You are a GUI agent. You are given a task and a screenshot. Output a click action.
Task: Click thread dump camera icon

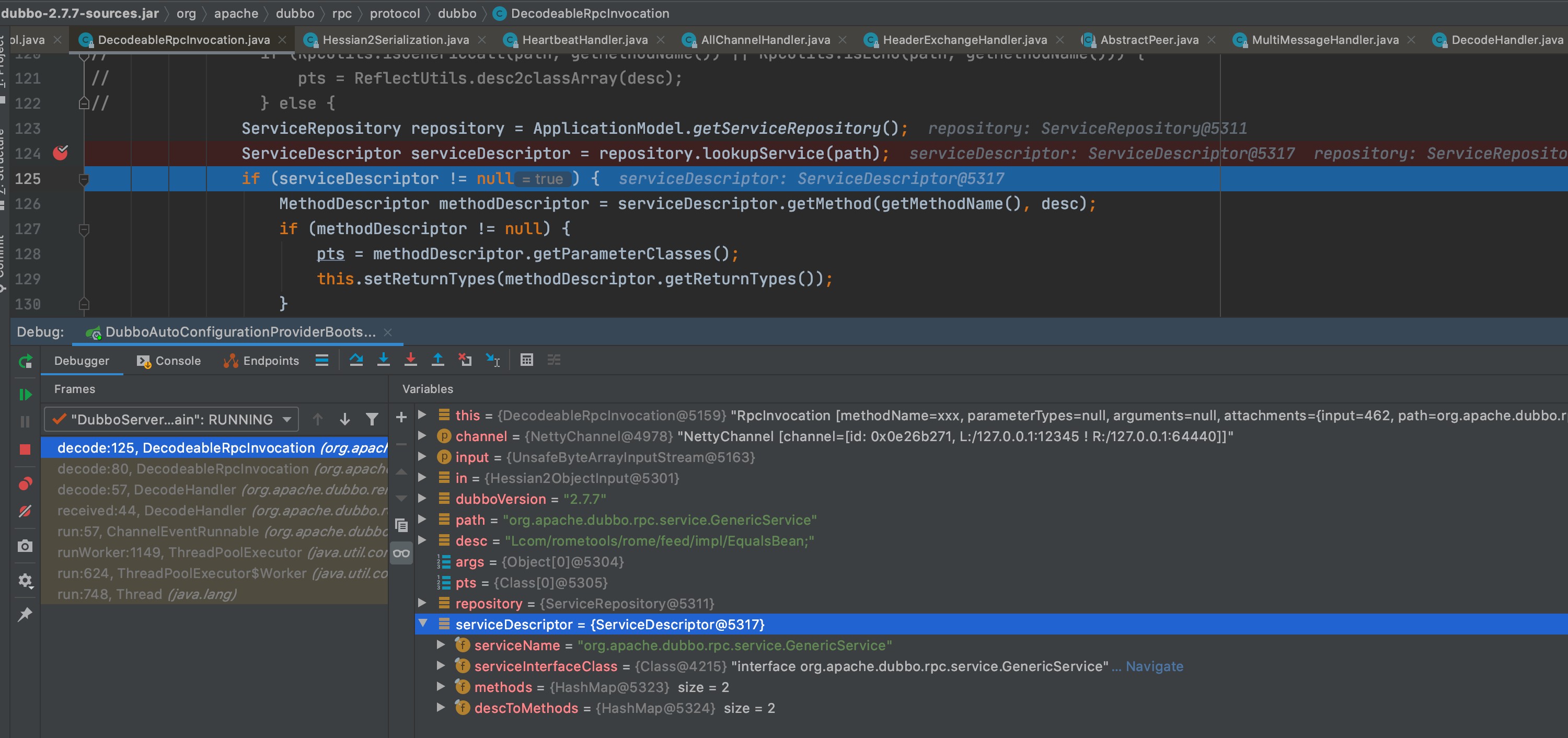pos(25,546)
